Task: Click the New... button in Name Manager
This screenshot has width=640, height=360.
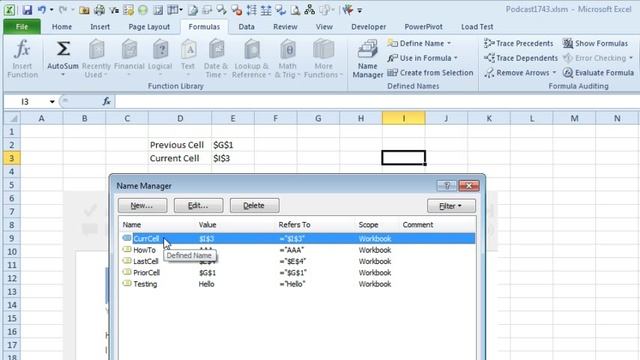Action: (142, 206)
